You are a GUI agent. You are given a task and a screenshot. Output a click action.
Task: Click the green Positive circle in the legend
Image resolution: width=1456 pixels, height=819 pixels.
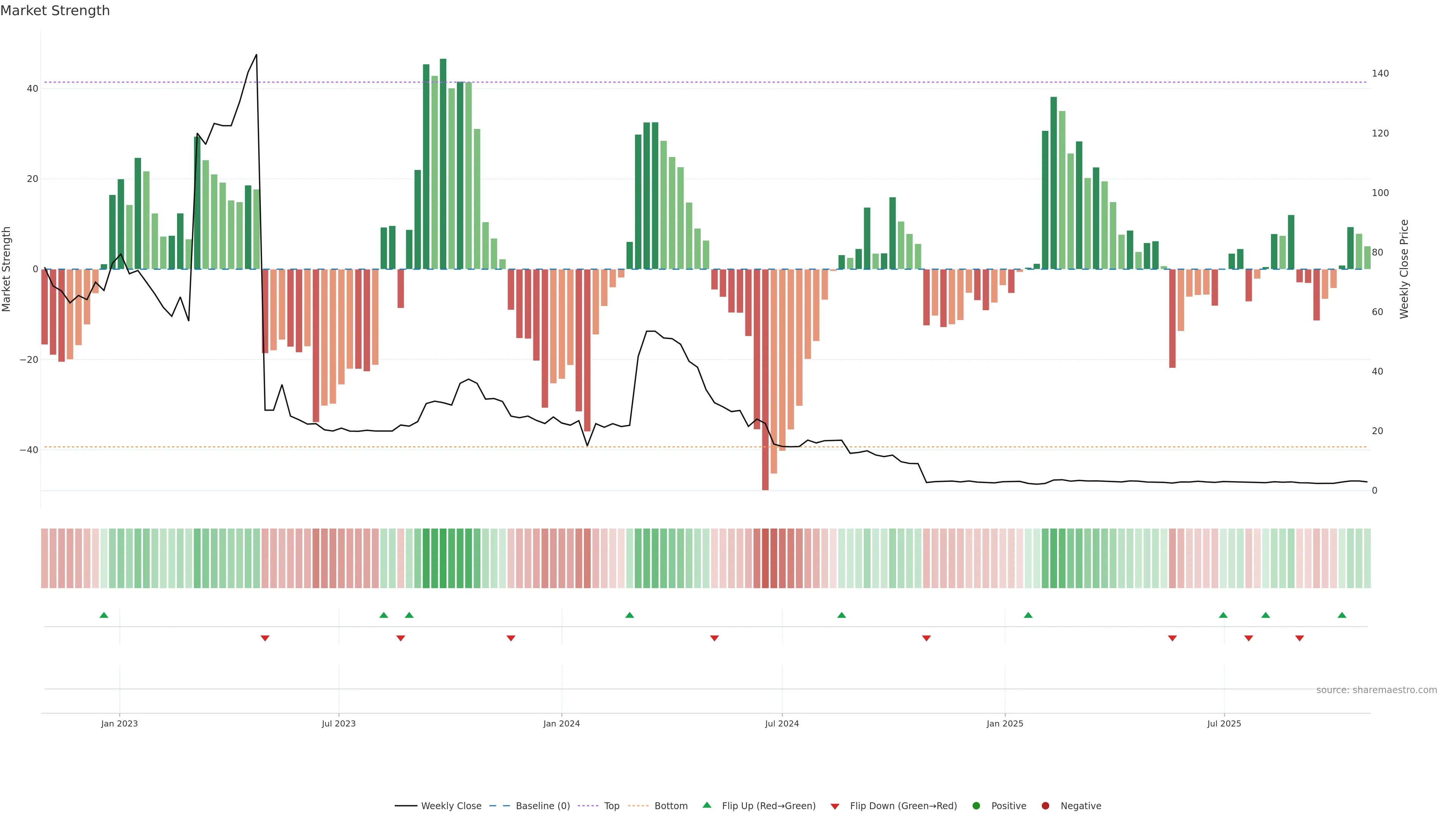pyautogui.click(x=976, y=806)
